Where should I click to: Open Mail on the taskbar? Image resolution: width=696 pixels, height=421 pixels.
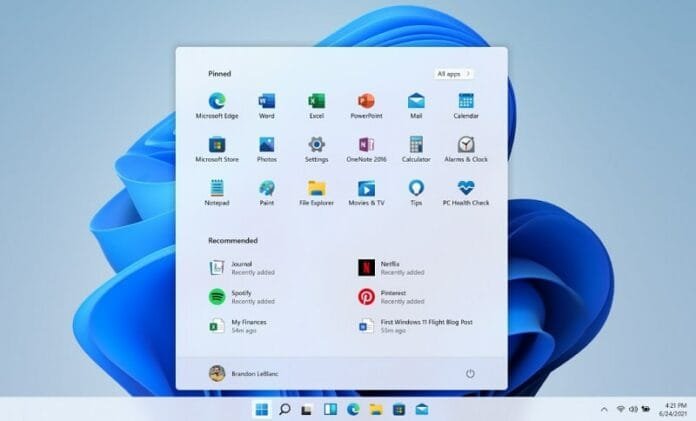(422, 409)
